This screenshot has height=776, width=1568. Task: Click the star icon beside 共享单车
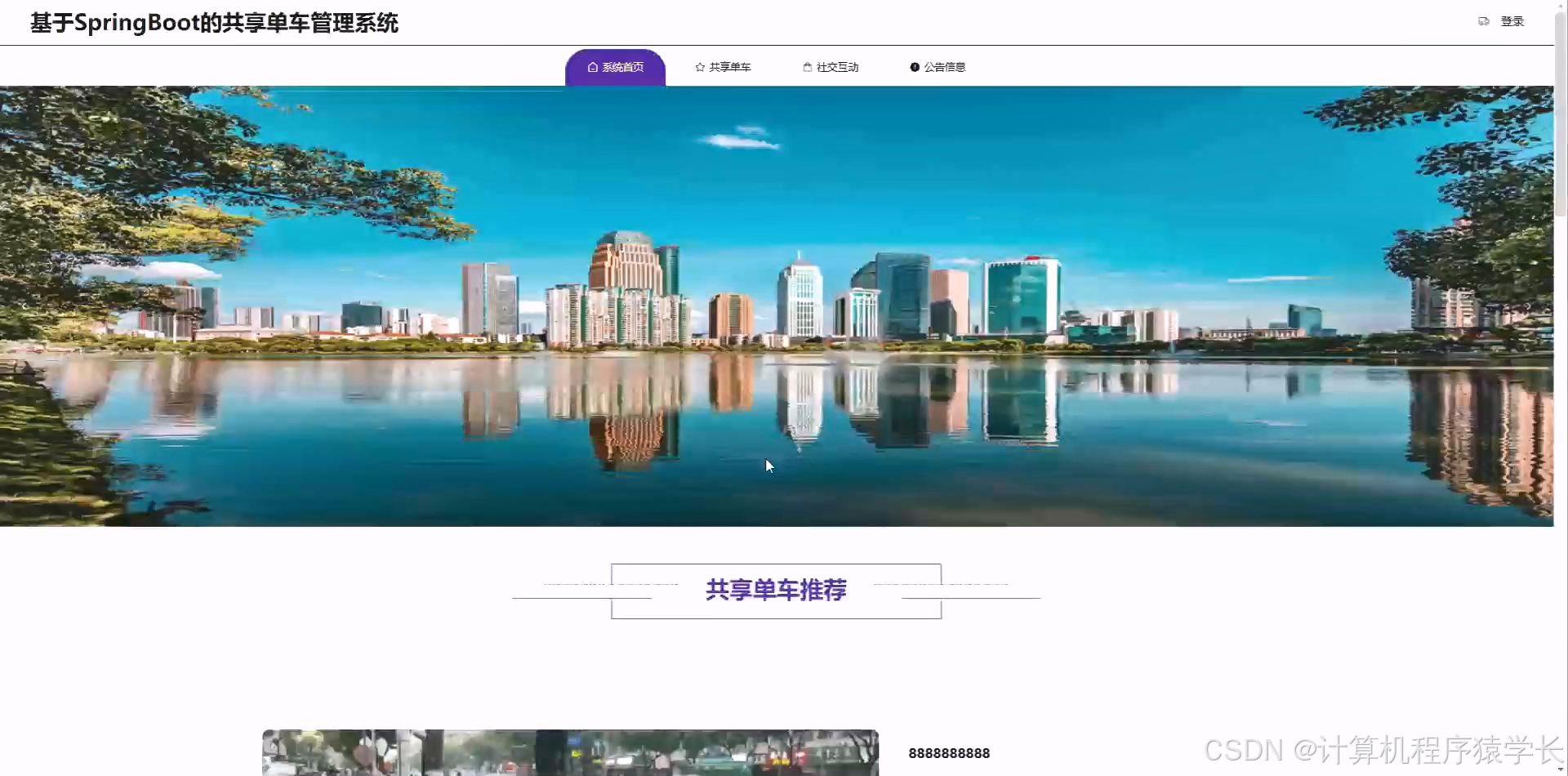click(699, 67)
